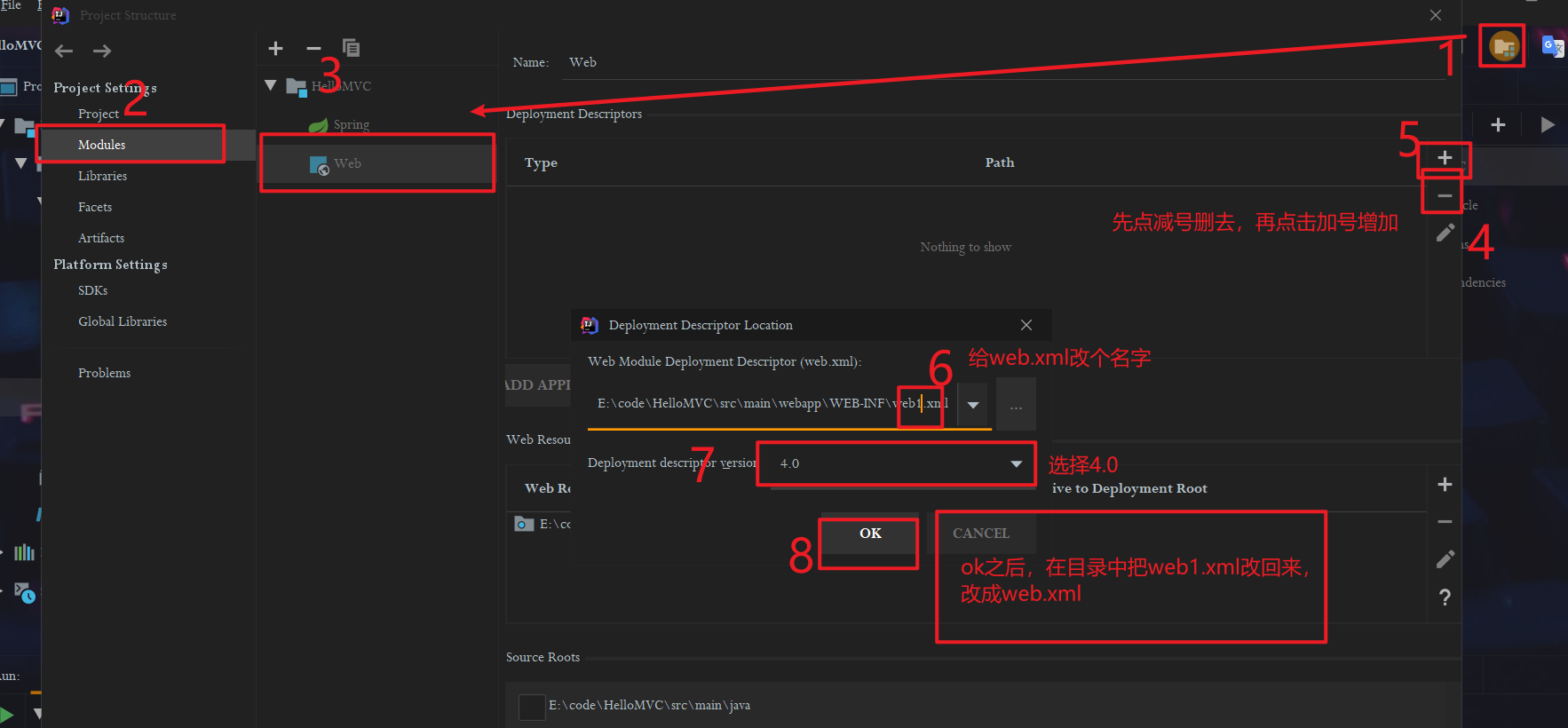Image resolution: width=1568 pixels, height=728 pixels.
Task: Click the Type column header
Action: pos(541,162)
